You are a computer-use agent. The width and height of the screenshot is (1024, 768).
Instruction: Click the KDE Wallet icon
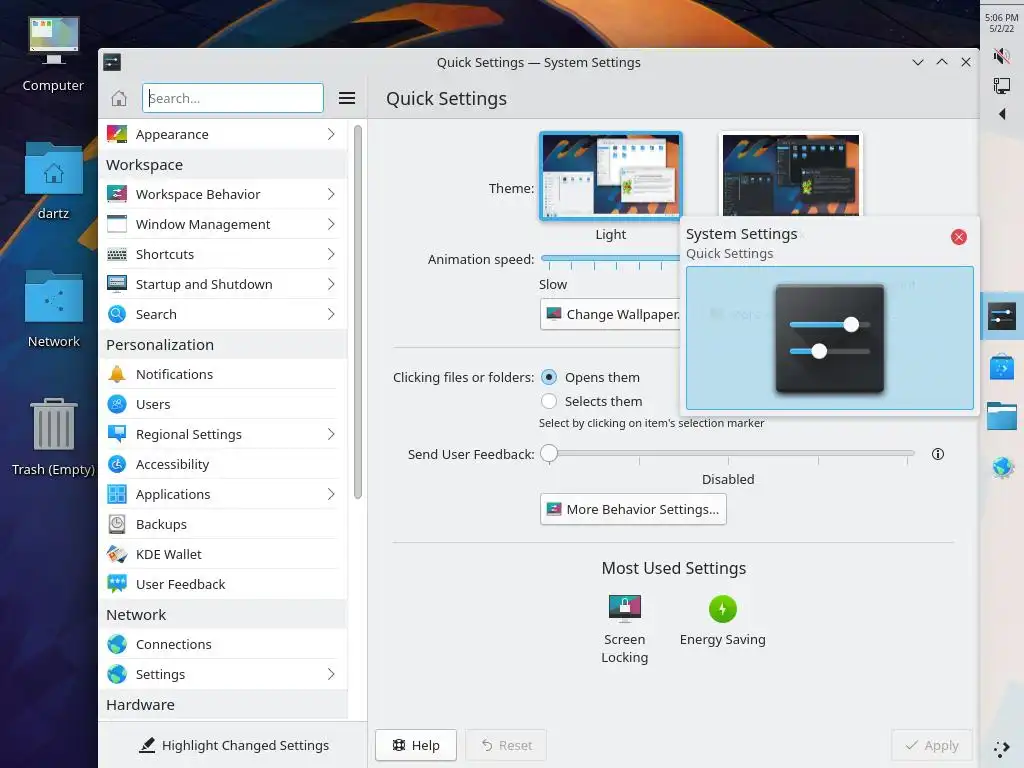click(117, 554)
